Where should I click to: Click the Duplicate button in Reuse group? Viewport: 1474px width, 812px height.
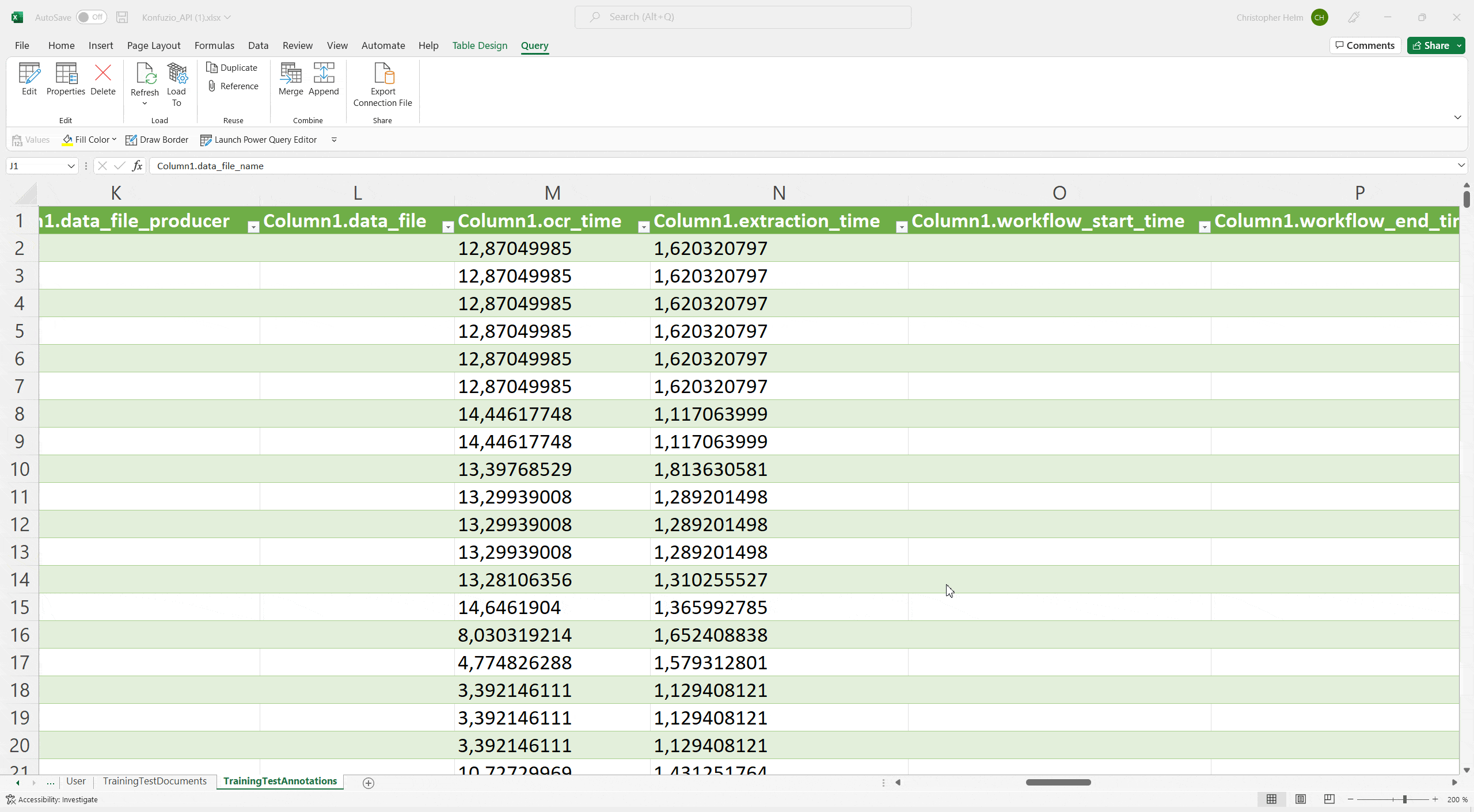coord(234,67)
